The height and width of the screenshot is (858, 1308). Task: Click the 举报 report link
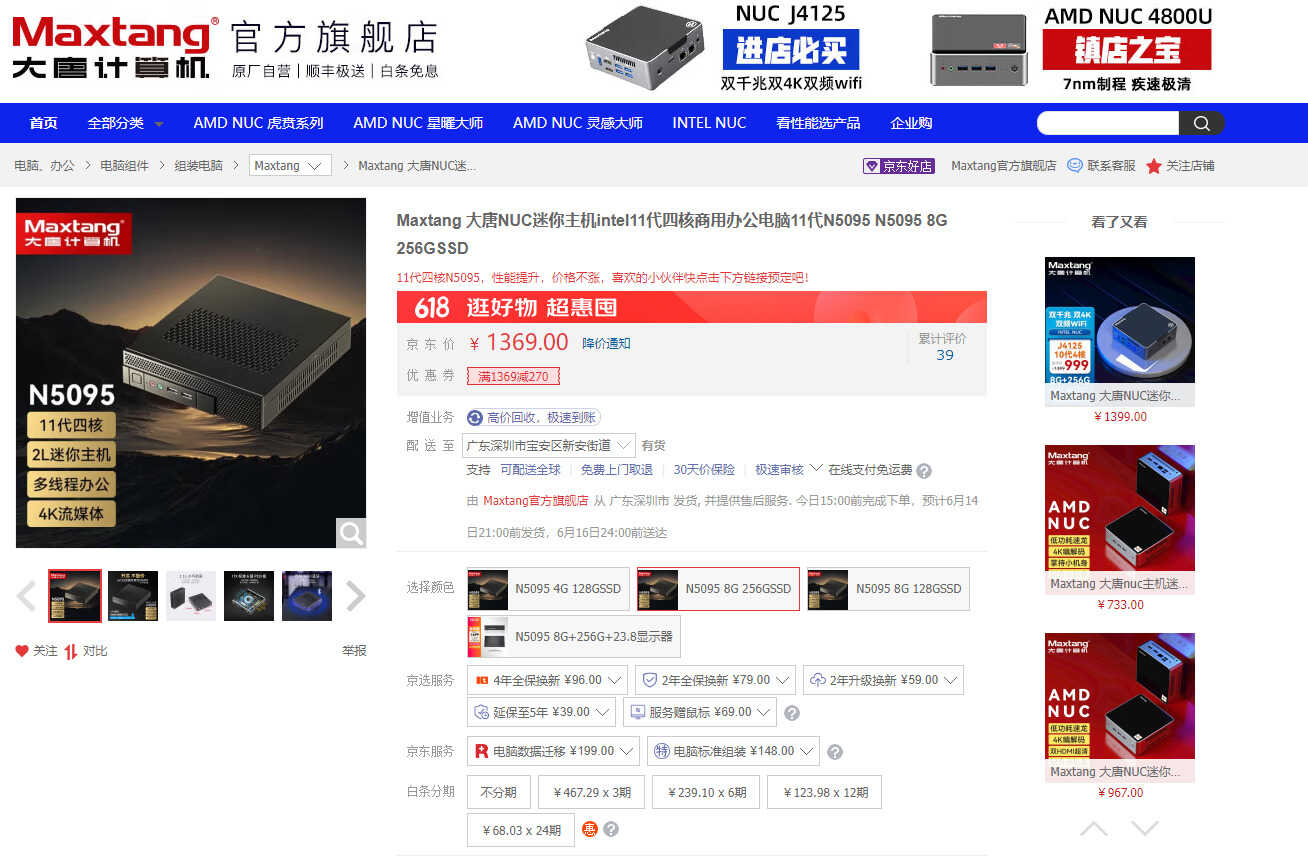pyautogui.click(x=354, y=650)
